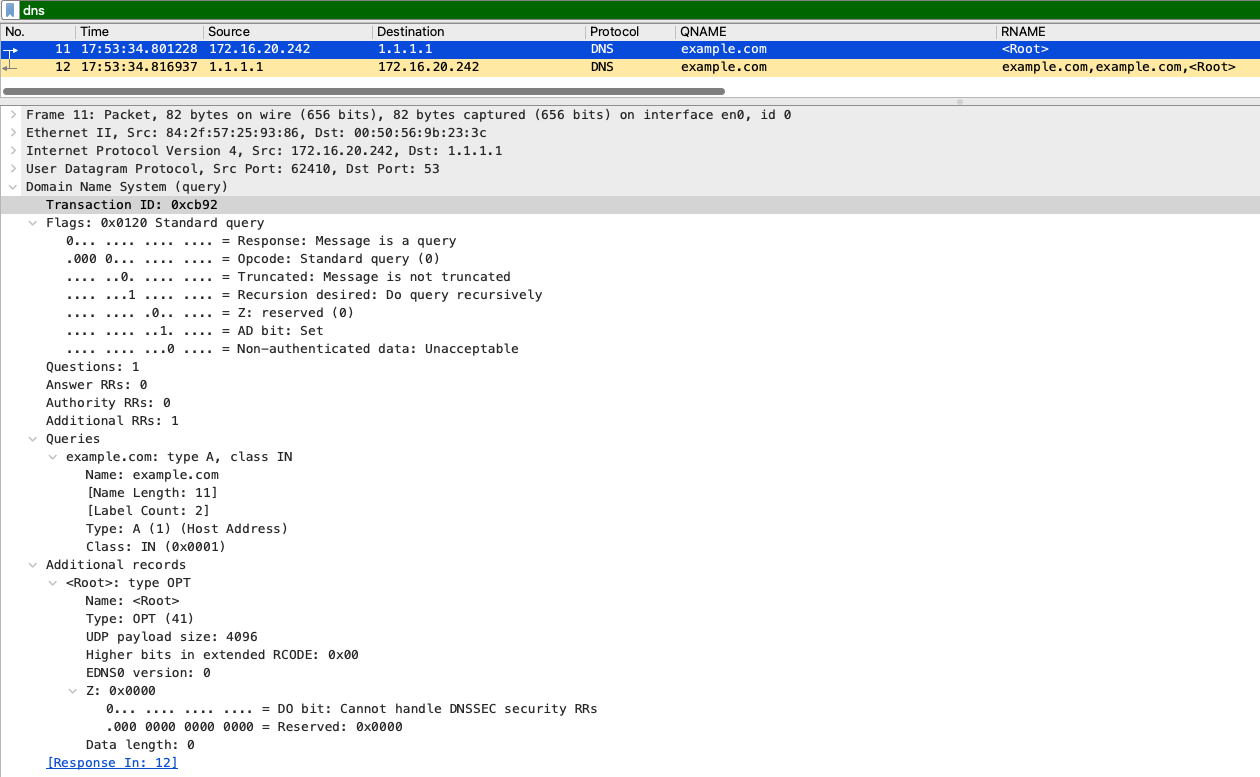Collapse example.com: type A, class IN
Screen dimensions: 1260x777
pos(53,457)
